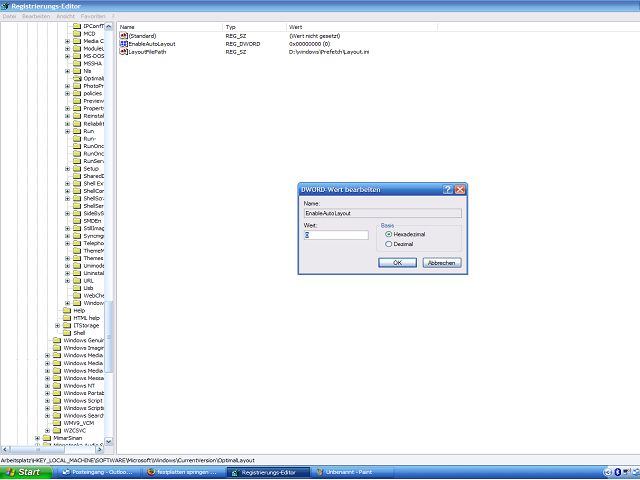The width and height of the screenshot is (640, 480).
Task: Open the ? help menu
Action: tap(113, 16)
